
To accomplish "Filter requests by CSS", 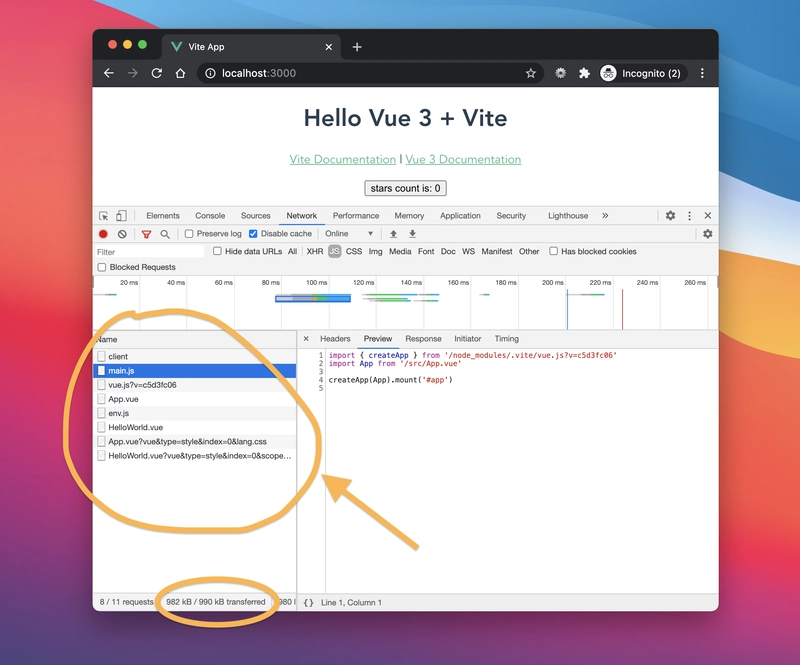I will [x=354, y=252].
